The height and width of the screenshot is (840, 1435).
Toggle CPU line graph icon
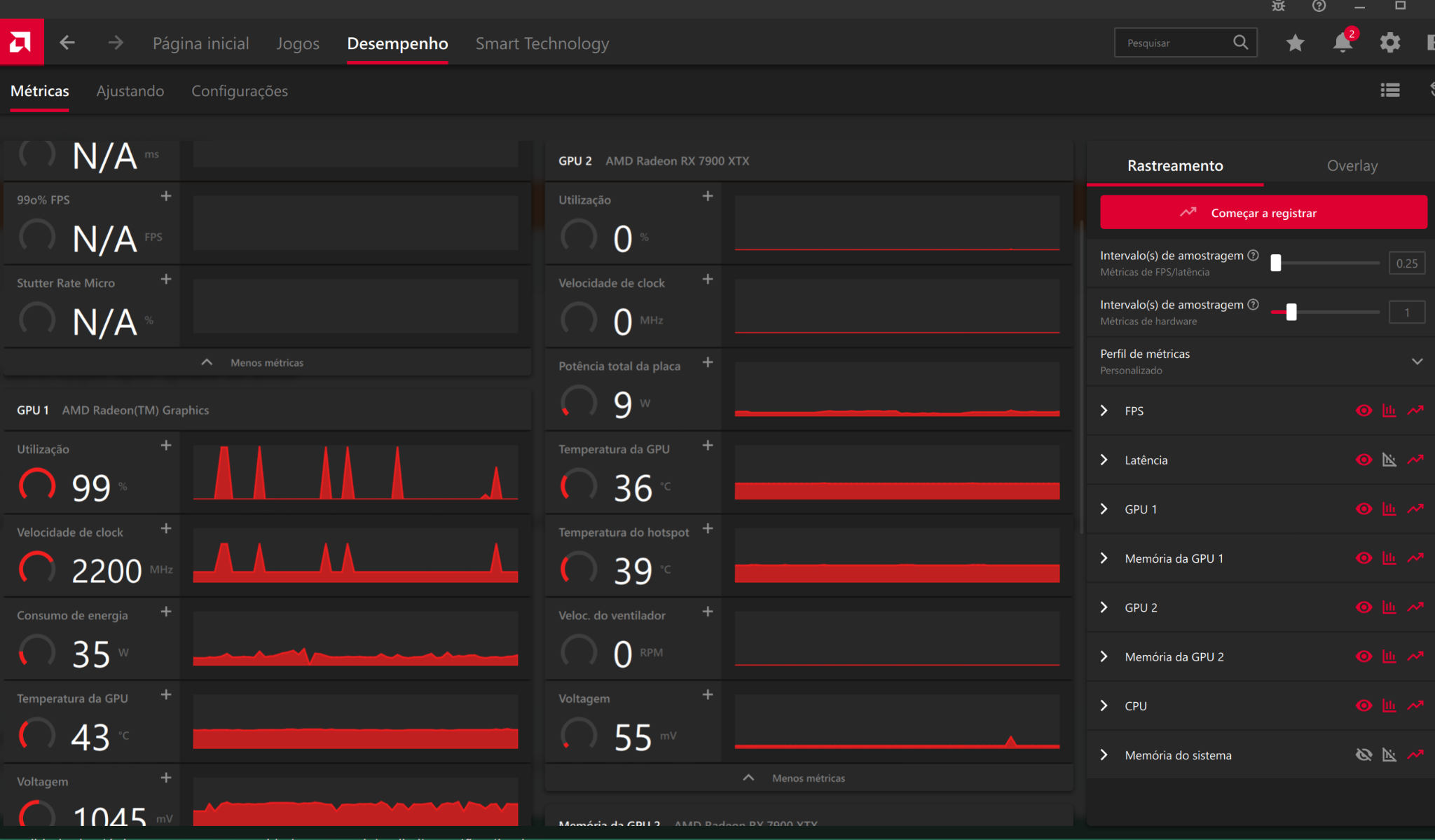[1415, 705]
